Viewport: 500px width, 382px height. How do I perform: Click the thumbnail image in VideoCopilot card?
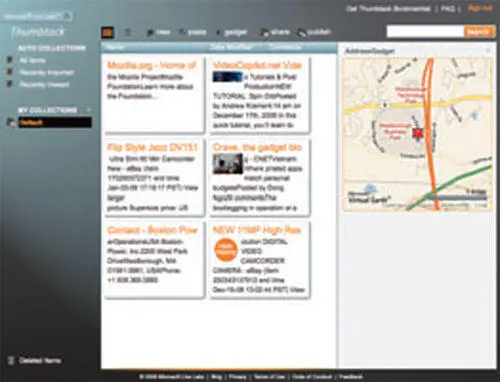click(228, 77)
